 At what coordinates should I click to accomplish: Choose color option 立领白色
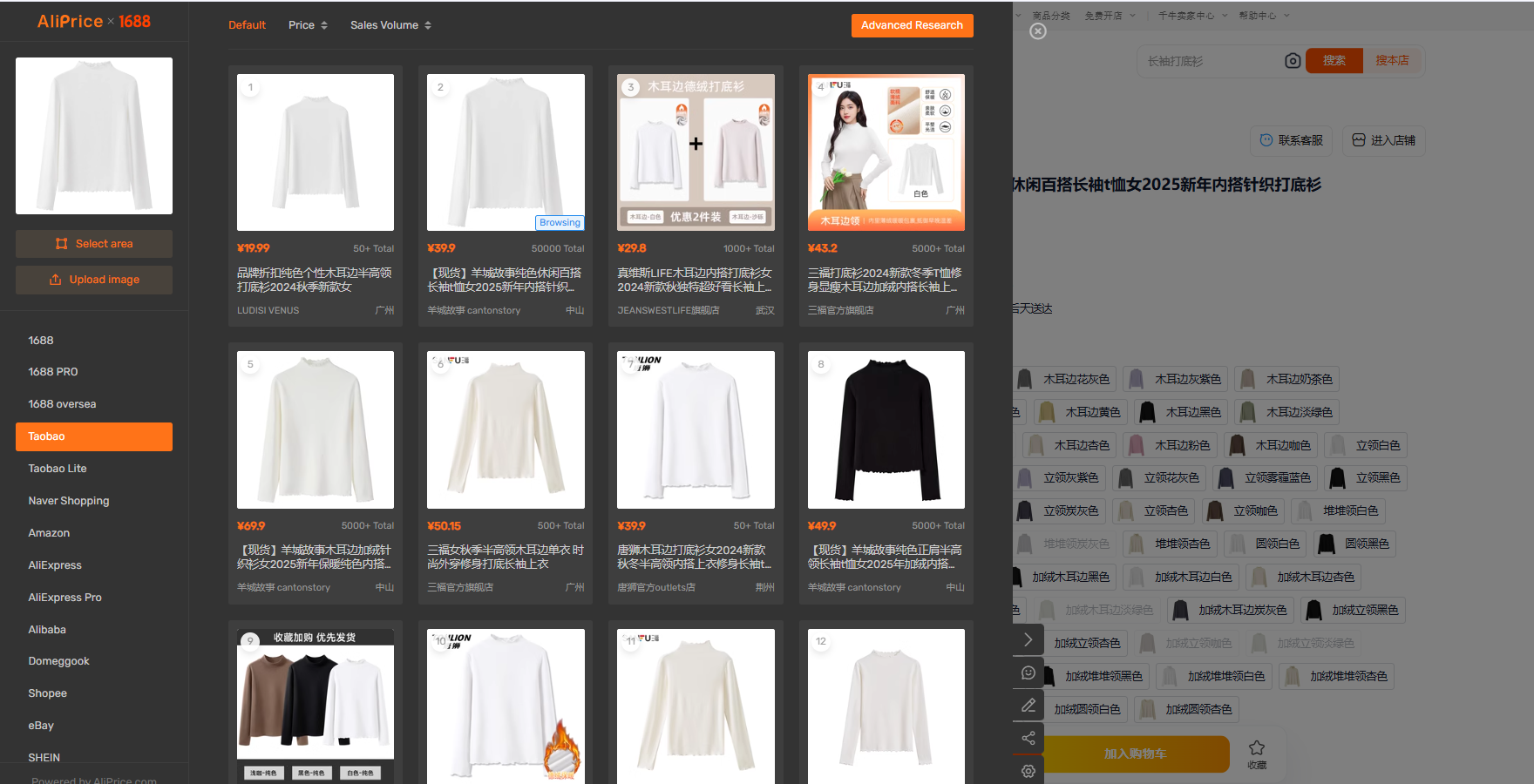pyautogui.click(x=1366, y=445)
